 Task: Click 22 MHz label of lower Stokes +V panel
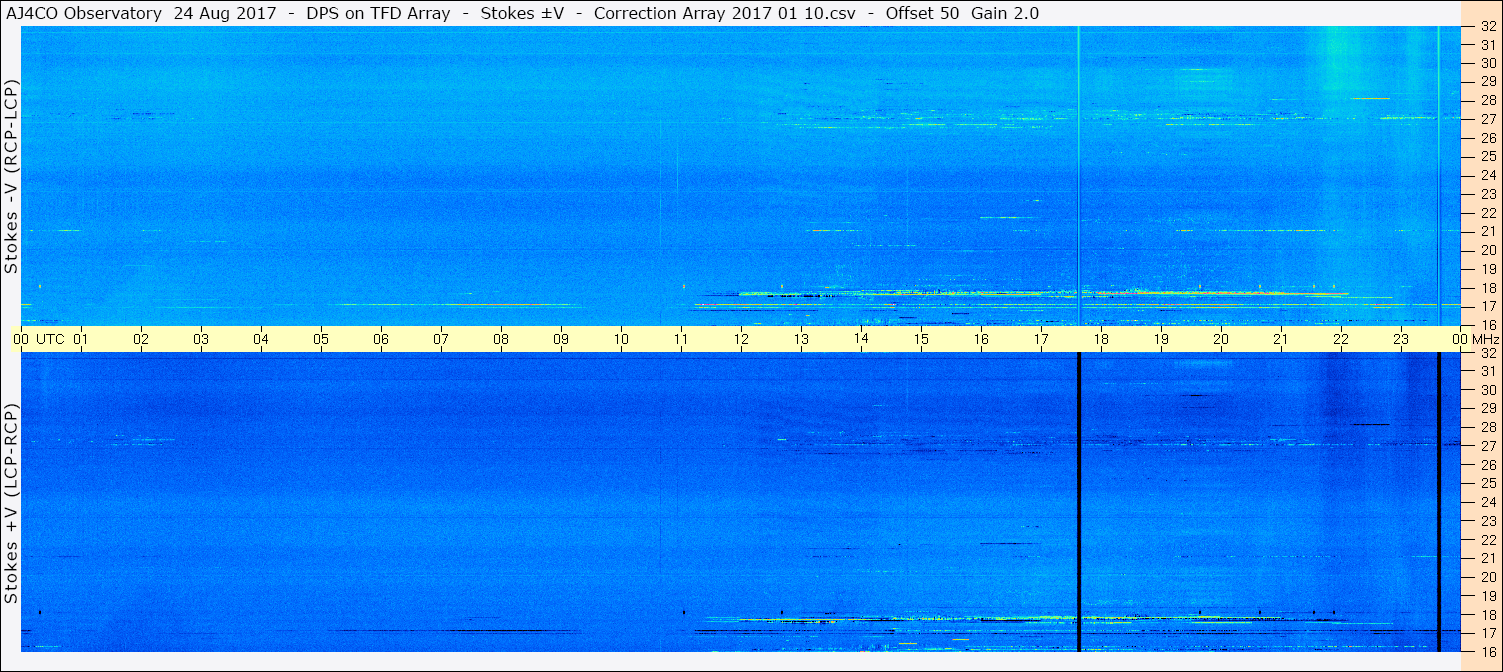tap(1487, 540)
